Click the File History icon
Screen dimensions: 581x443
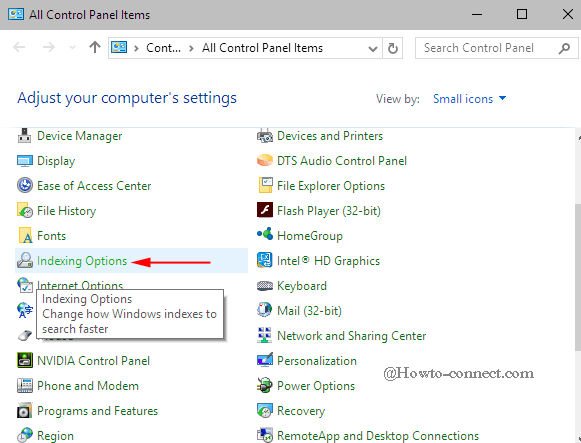[x=24, y=211]
